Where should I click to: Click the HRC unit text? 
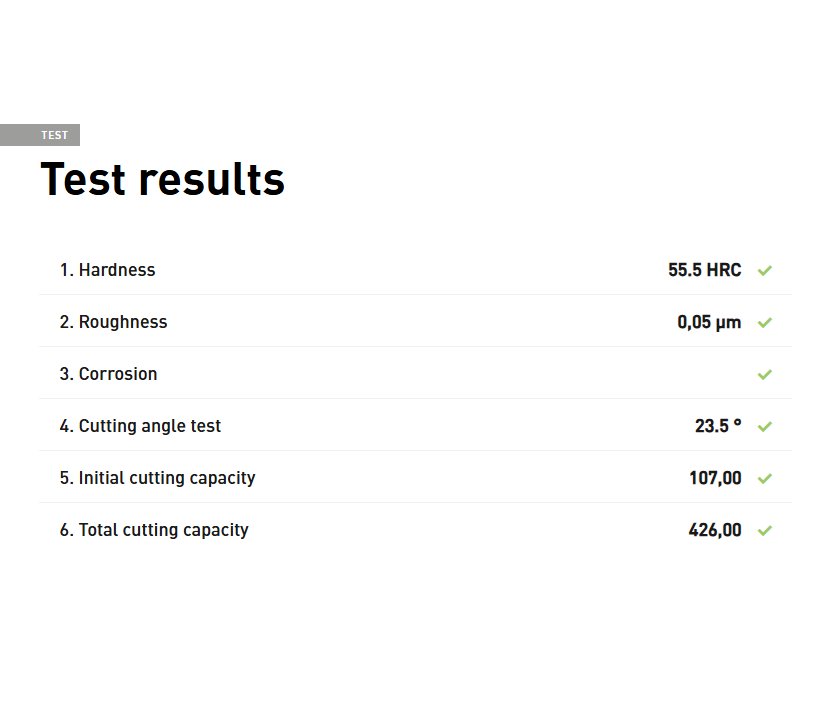pyautogui.click(x=724, y=270)
